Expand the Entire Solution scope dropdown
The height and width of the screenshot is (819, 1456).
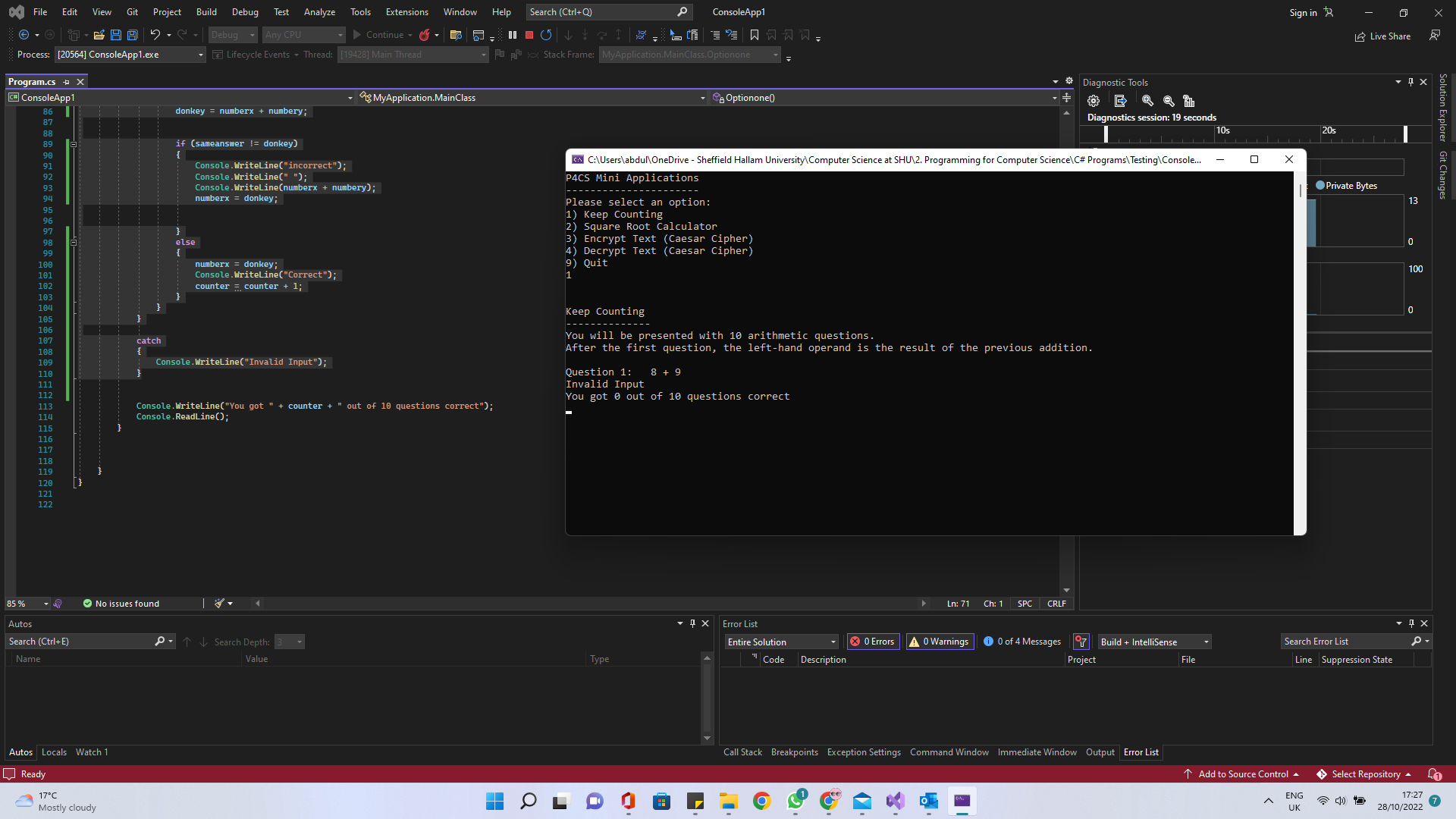833,642
